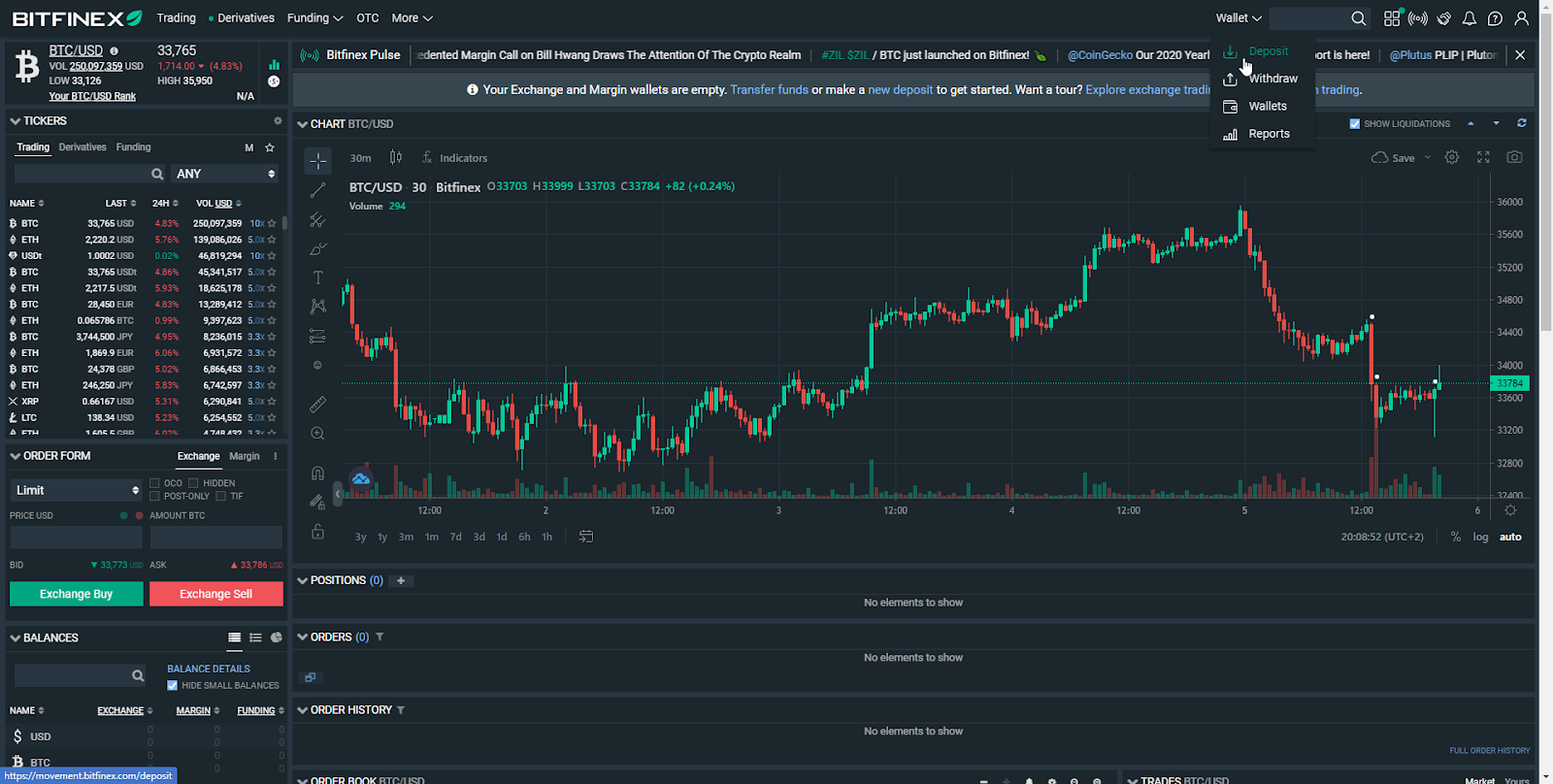Enable the HIDDEN order checkbox
The width and height of the screenshot is (1553, 784).
[x=193, y=483]
